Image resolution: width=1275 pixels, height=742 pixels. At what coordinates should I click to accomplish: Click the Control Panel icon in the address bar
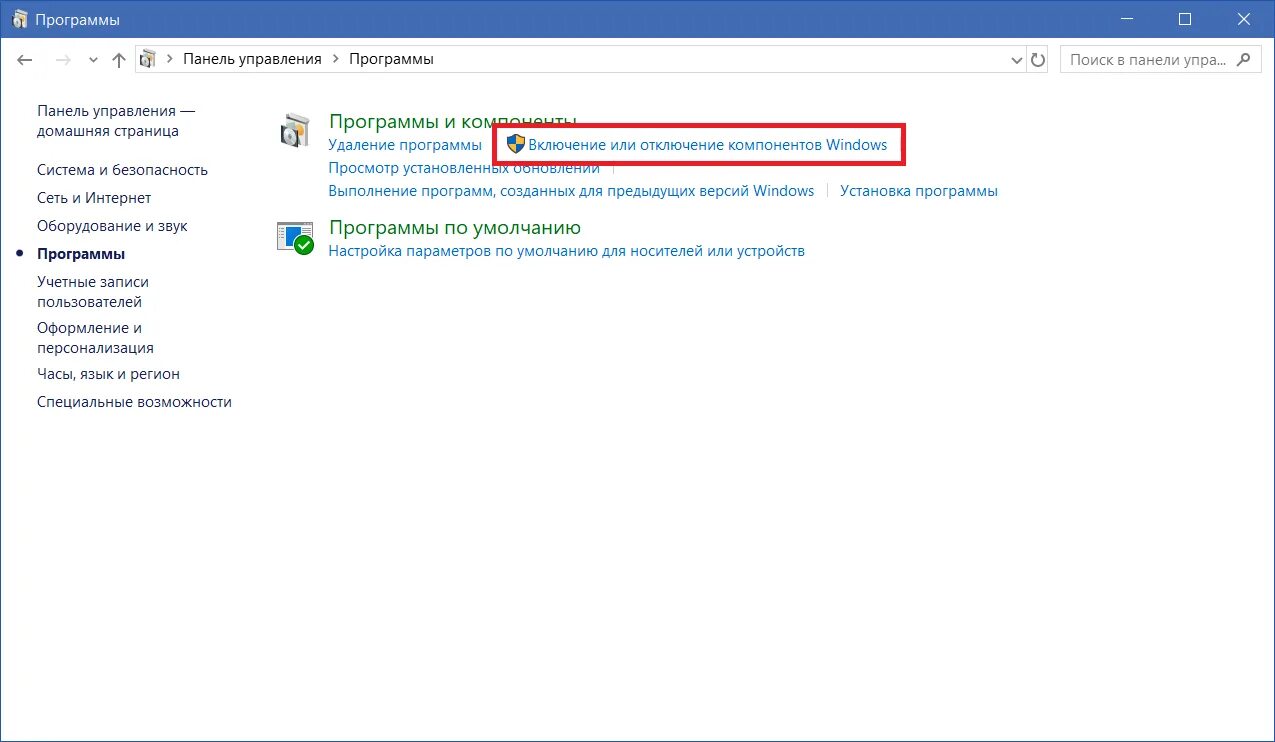(x=148, y=59)
